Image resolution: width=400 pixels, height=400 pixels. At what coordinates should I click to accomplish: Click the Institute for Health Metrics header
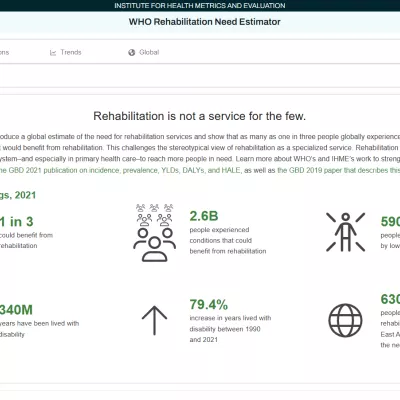200,6
